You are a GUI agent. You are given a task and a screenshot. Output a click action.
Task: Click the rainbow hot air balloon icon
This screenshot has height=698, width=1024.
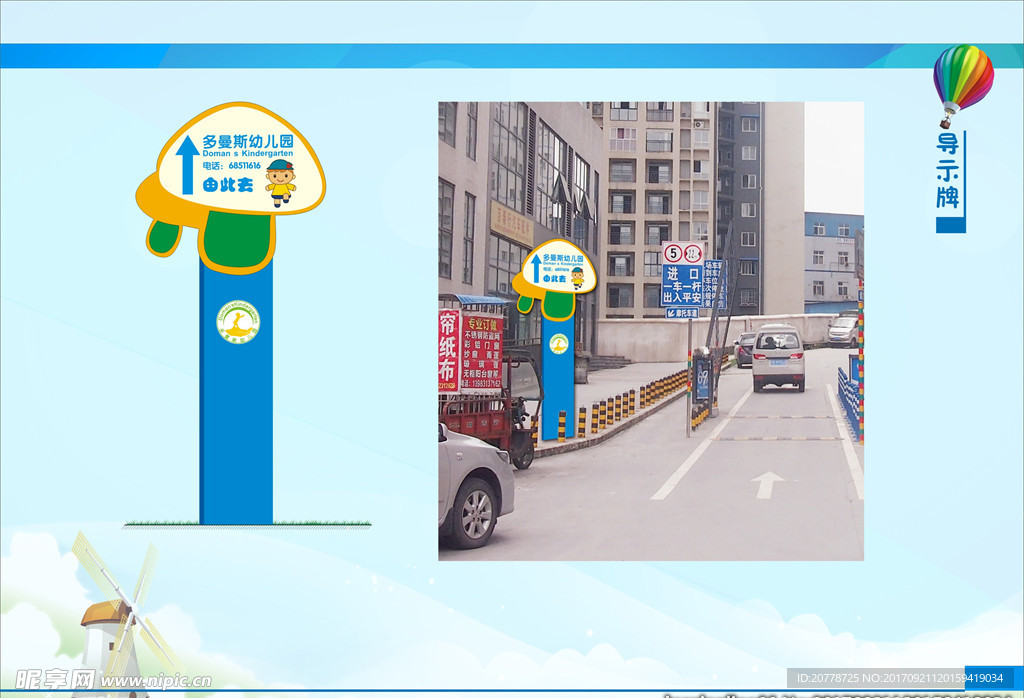click(962, 80)
